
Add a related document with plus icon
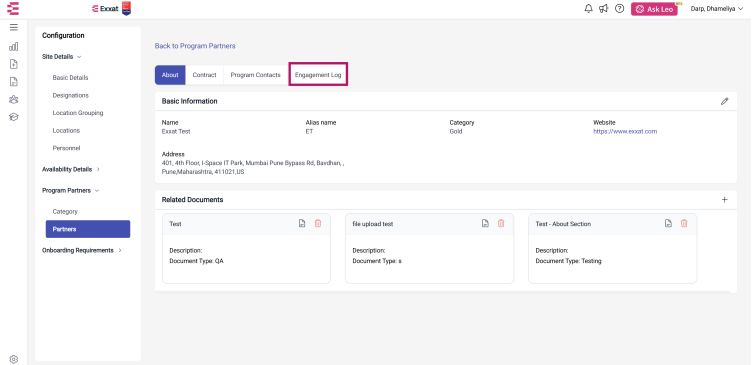[725, 200]
